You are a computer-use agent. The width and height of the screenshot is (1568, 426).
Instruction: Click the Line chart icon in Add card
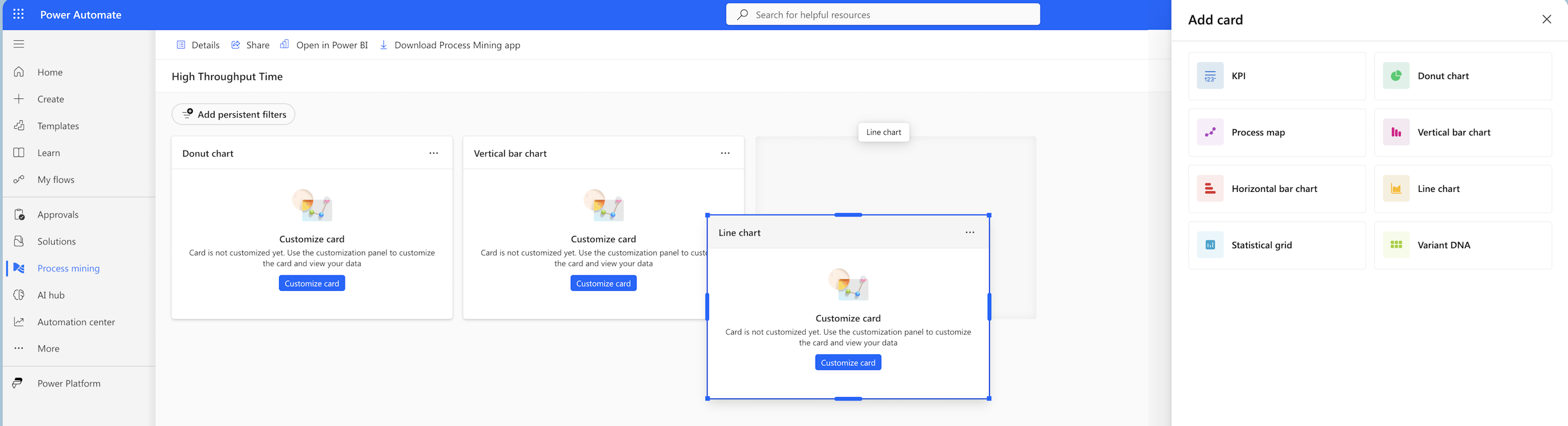pyautogui.click(x=1396, y=189)
